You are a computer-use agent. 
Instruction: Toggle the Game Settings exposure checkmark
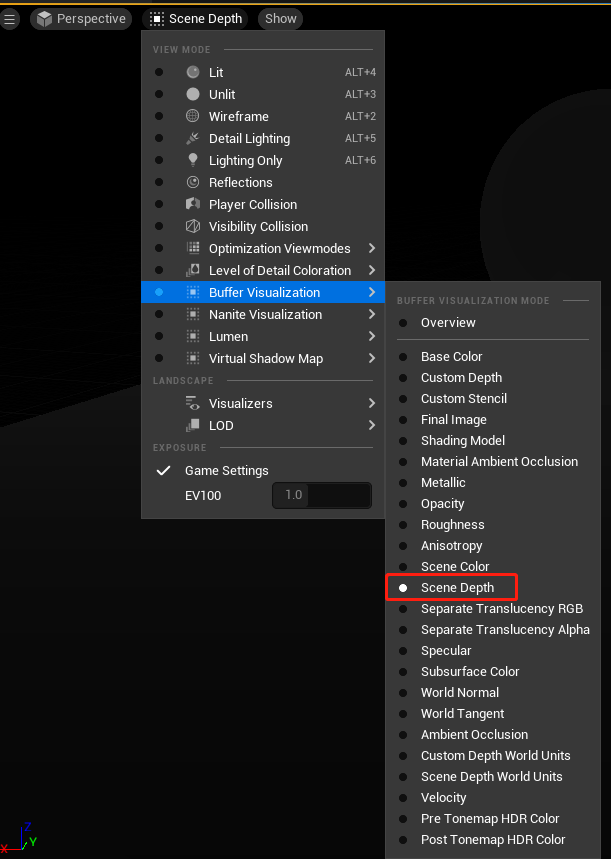163,471
